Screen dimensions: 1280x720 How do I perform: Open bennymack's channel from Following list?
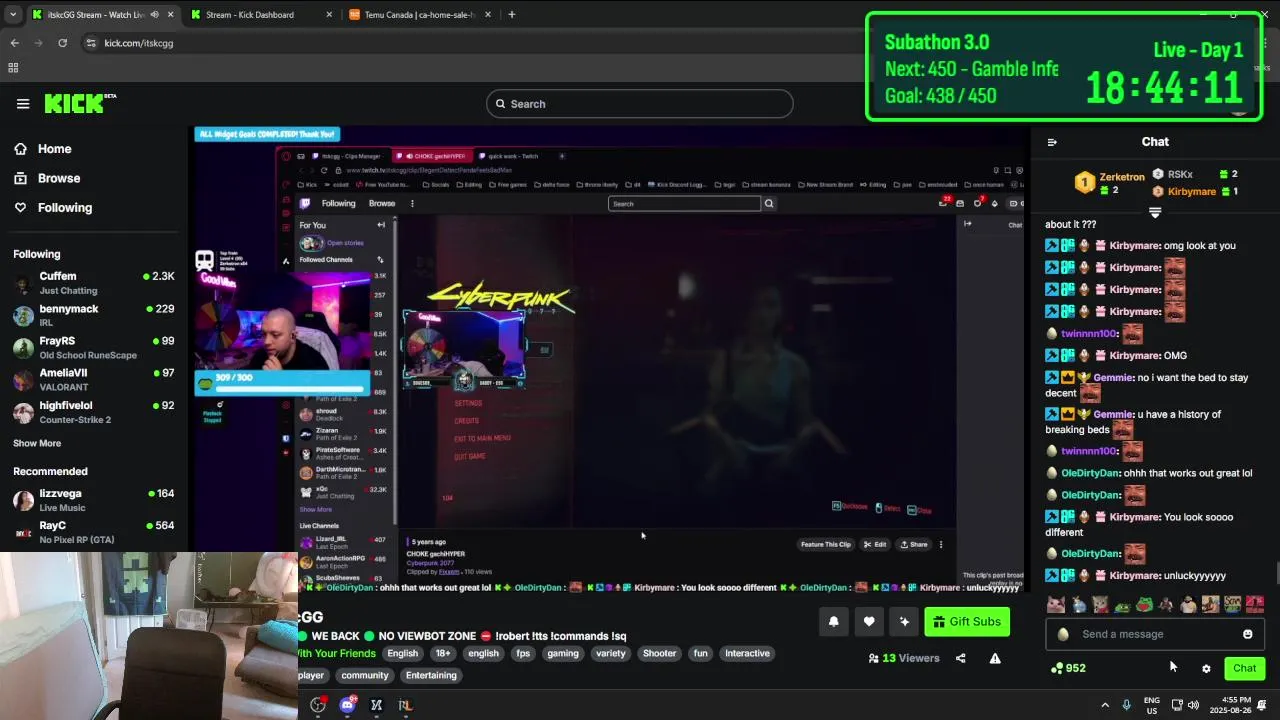click(94, 316)
